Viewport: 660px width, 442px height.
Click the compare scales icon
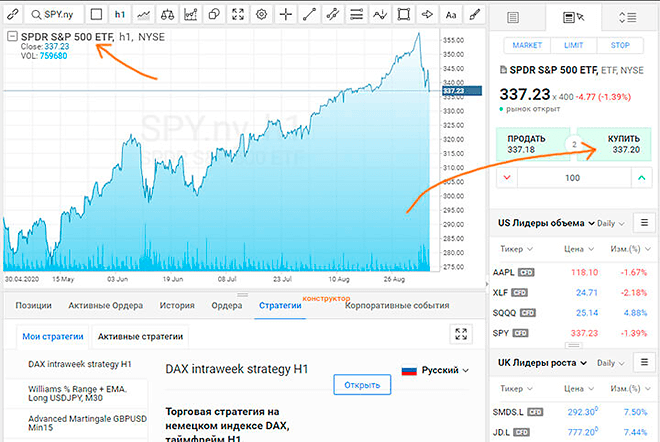coord(167,15)
